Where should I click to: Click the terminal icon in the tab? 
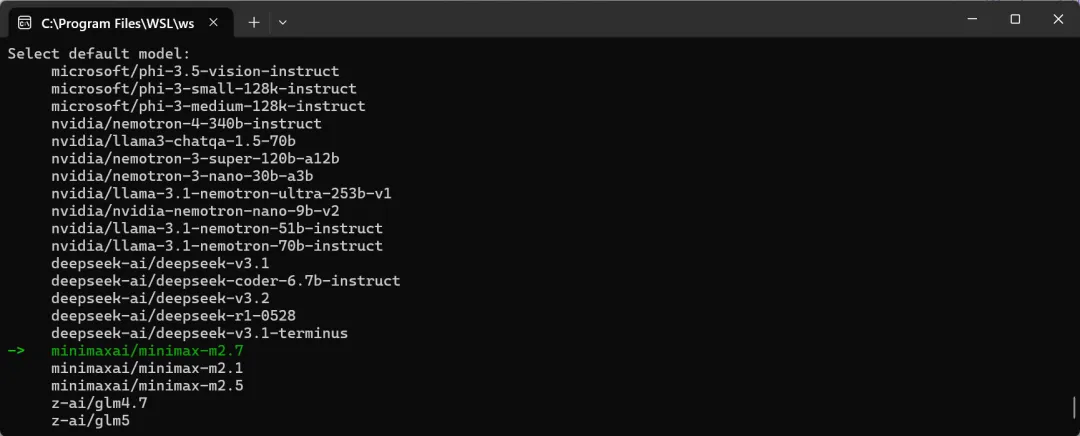[x=24, y=21]
